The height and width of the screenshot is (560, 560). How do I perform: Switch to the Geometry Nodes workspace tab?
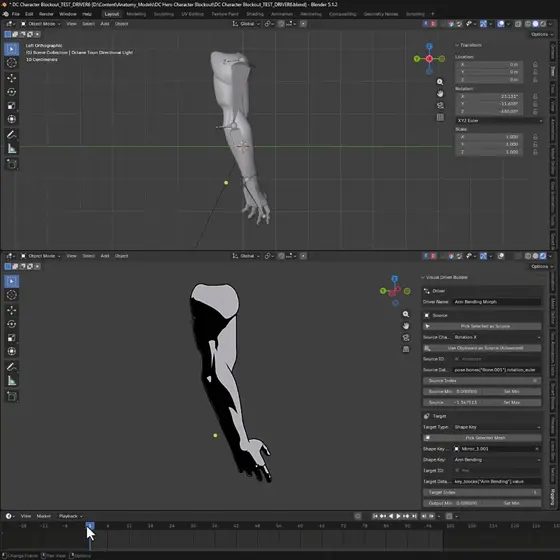click(x=381, y=14)
